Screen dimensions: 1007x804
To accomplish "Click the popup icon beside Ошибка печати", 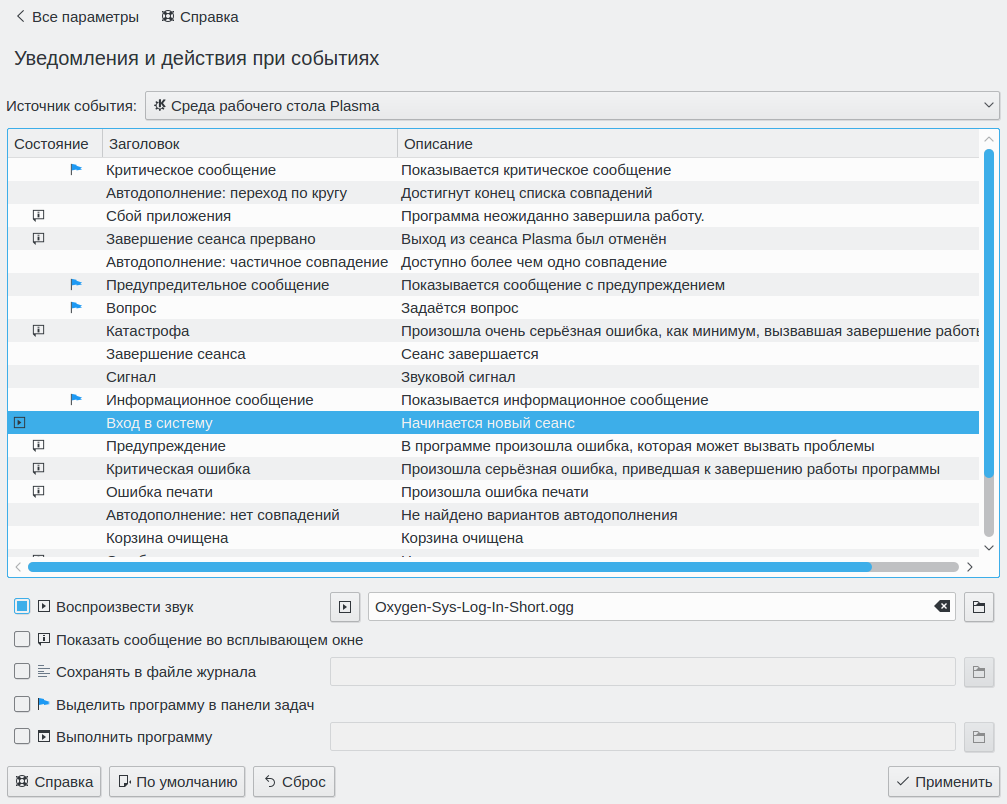I will [39, 492].
